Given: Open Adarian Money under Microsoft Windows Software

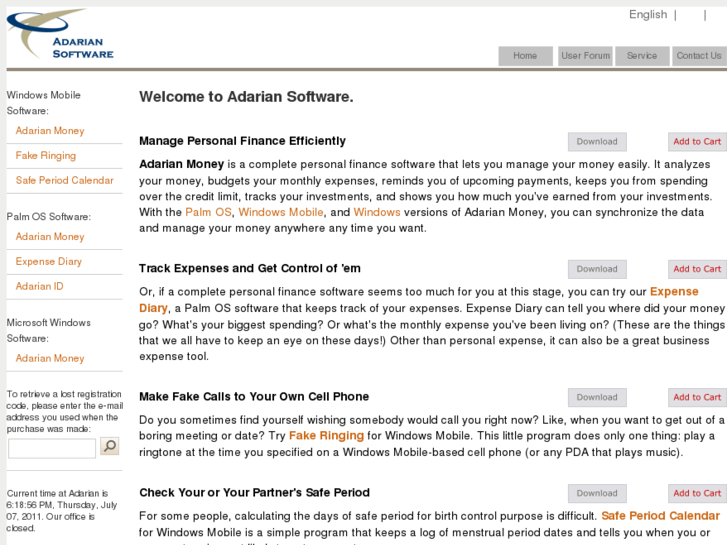Looking at the screenshot, I should pos(50,359).
